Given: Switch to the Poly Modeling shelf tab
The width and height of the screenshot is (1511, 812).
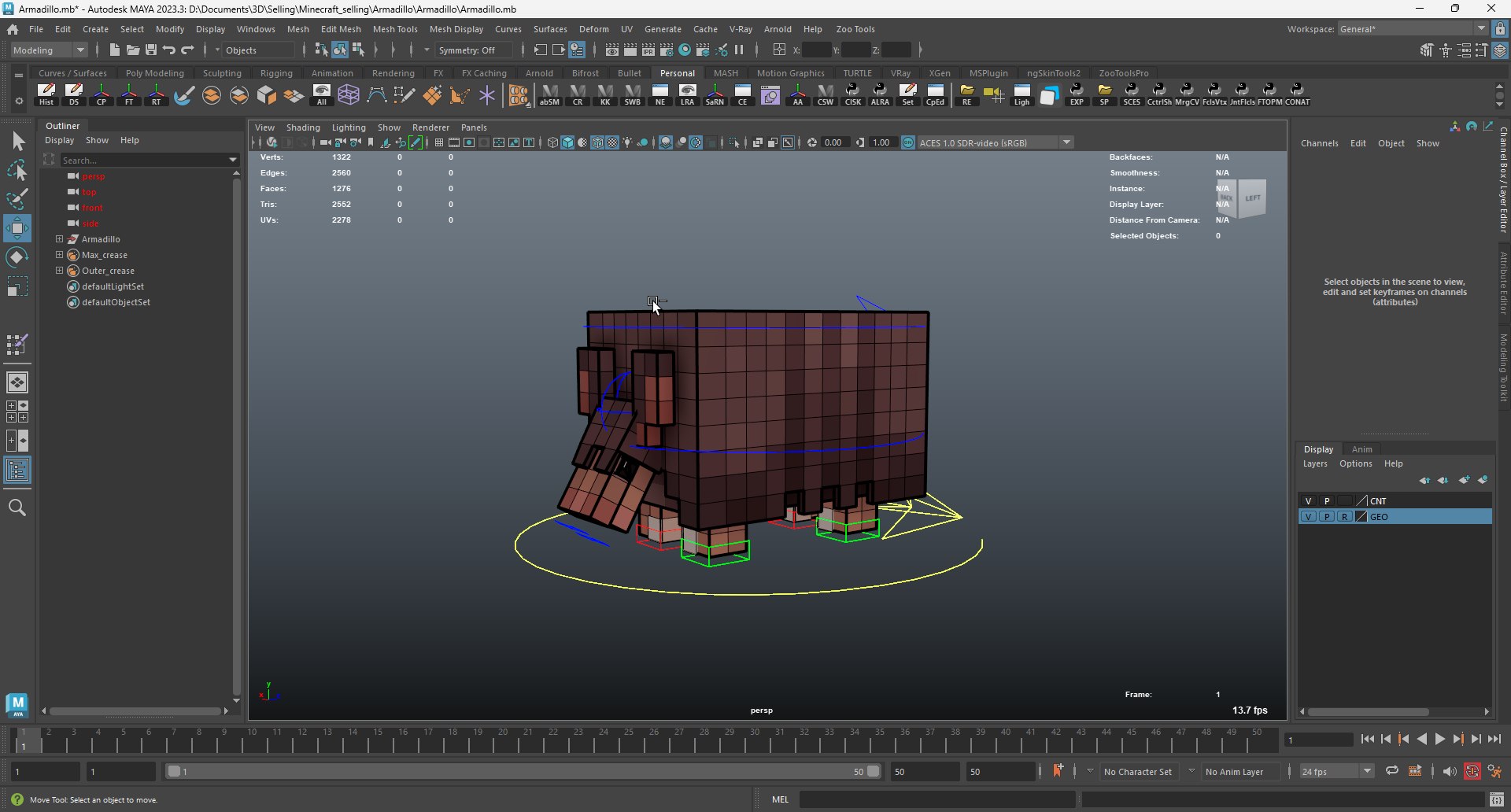Looking at the screenshot, I should click(155, 73).
